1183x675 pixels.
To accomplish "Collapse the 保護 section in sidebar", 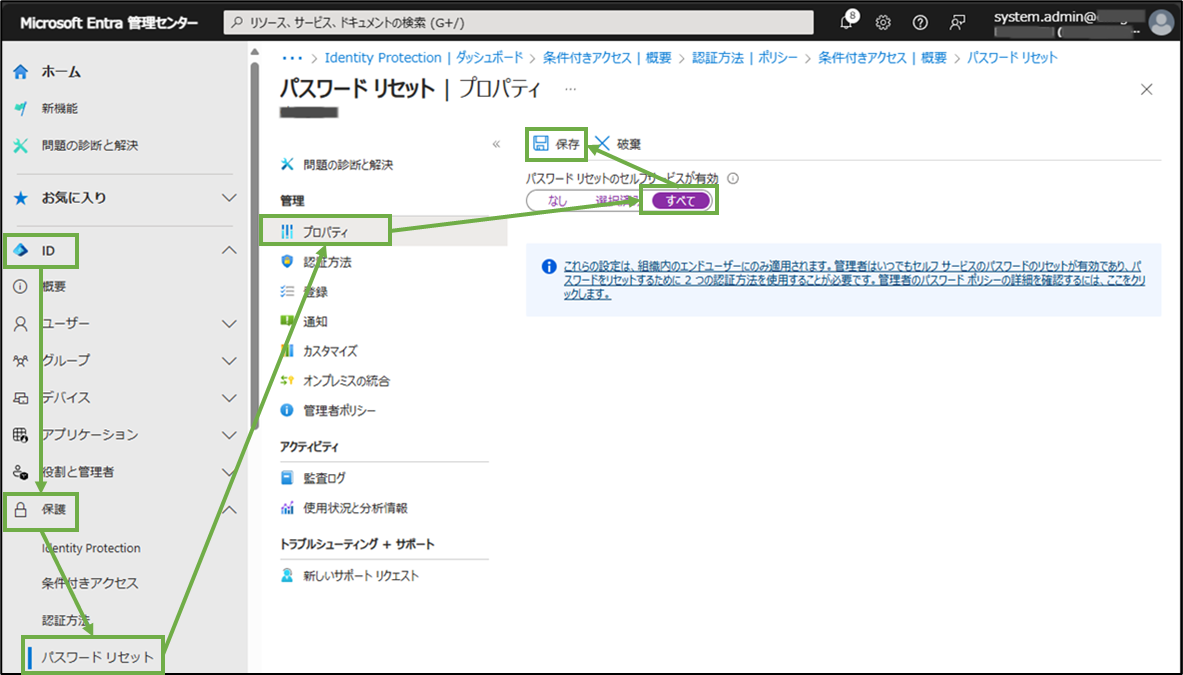I will (229, 507).
